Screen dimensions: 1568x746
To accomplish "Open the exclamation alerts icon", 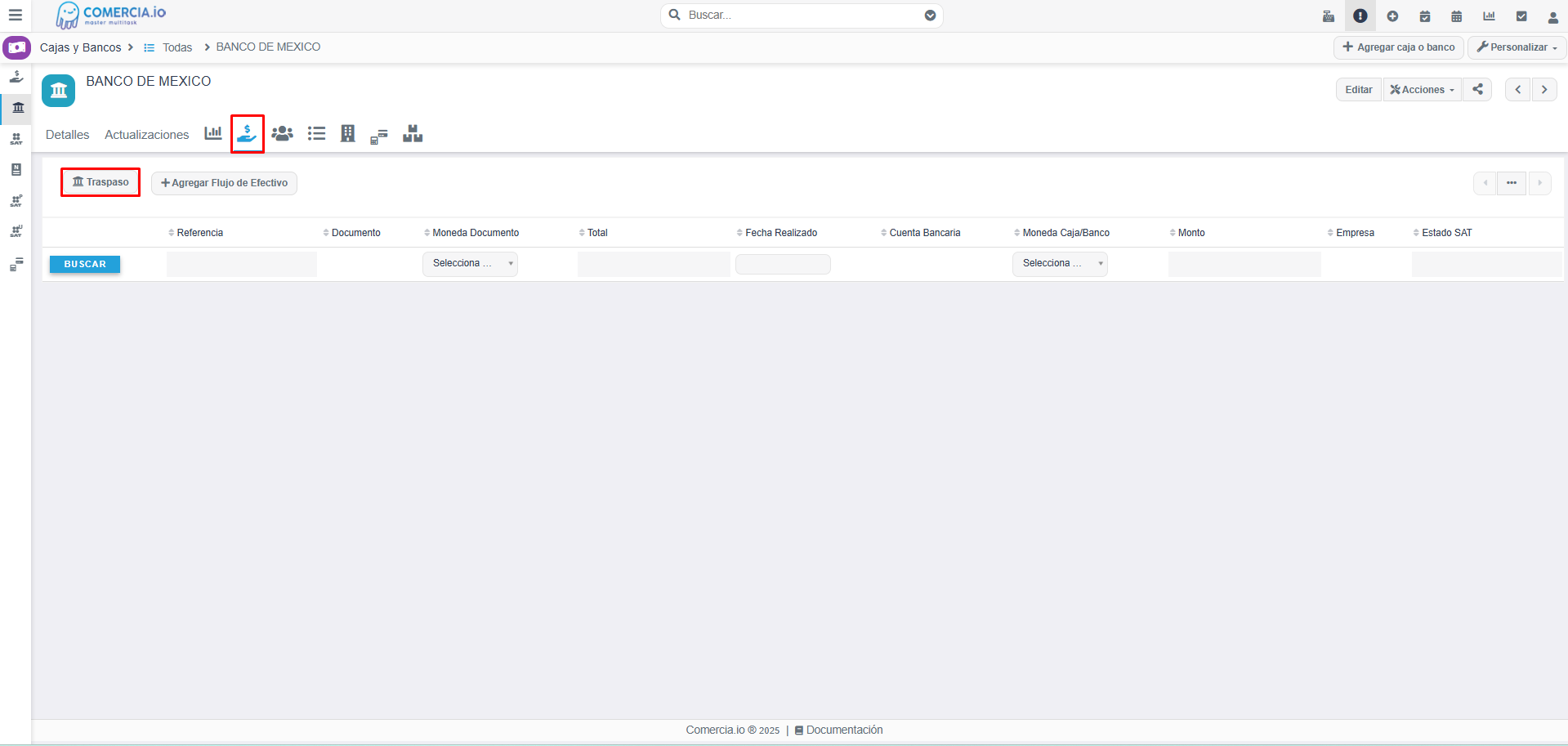I will [1360, 16].
